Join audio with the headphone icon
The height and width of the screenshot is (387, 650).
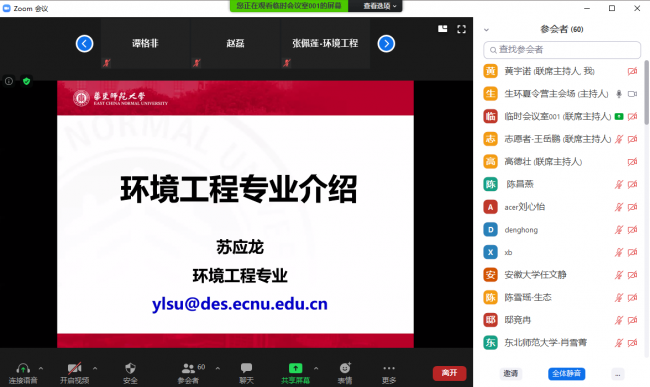click(x=23, y=368)
